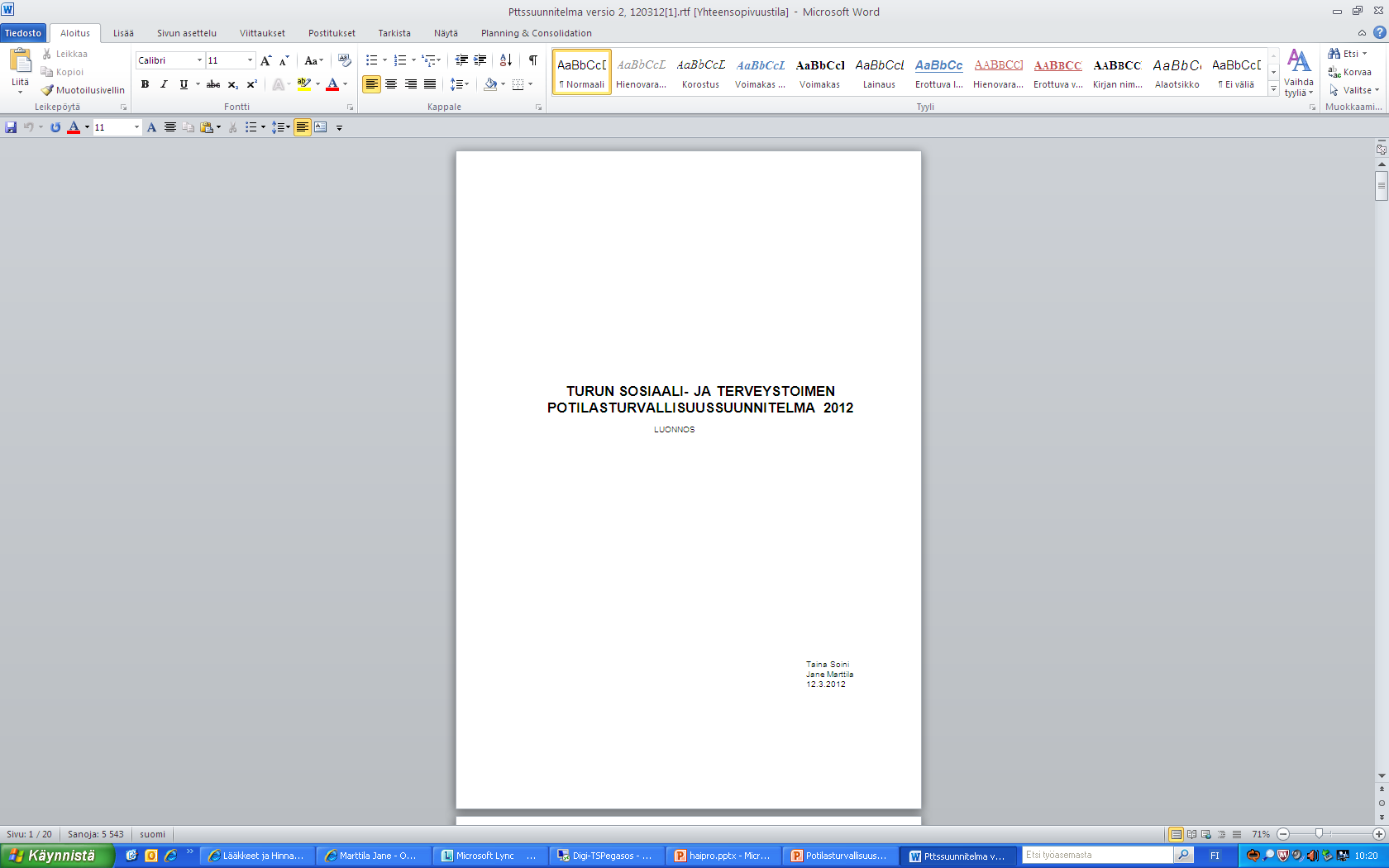
Task: Open the line spacing dropdown
Action: point(460,84)
